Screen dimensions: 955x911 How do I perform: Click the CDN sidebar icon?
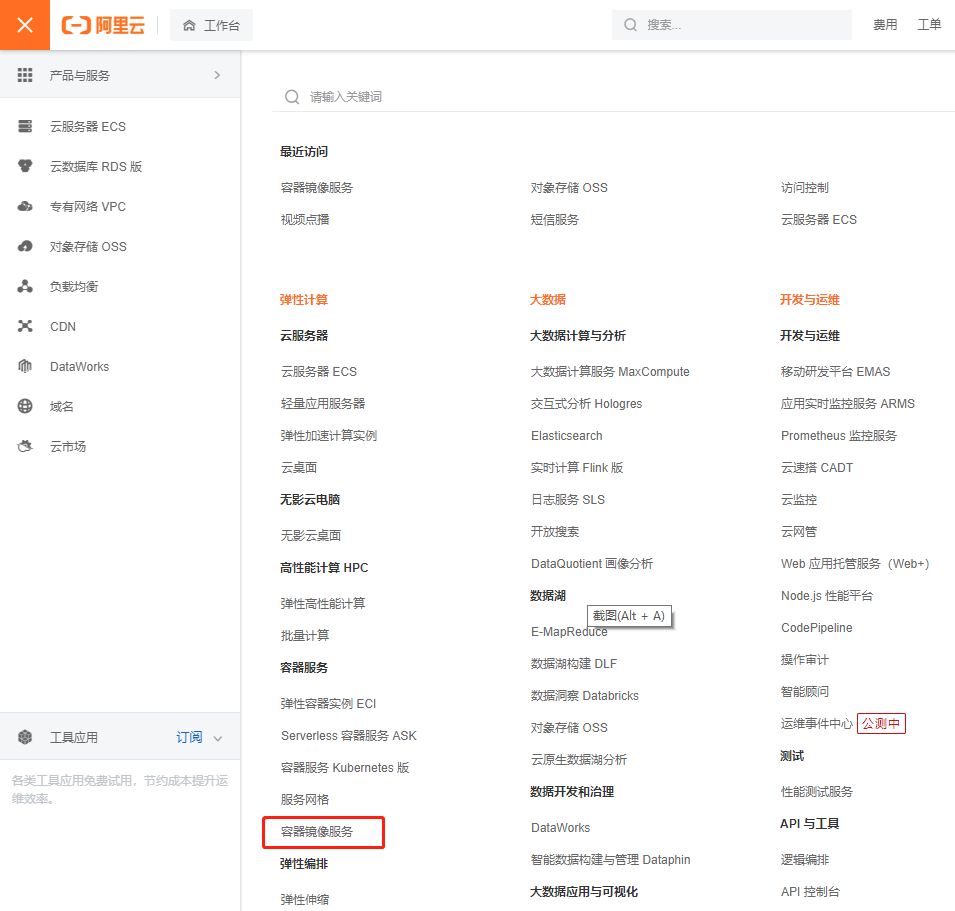(x=25, y=326)
